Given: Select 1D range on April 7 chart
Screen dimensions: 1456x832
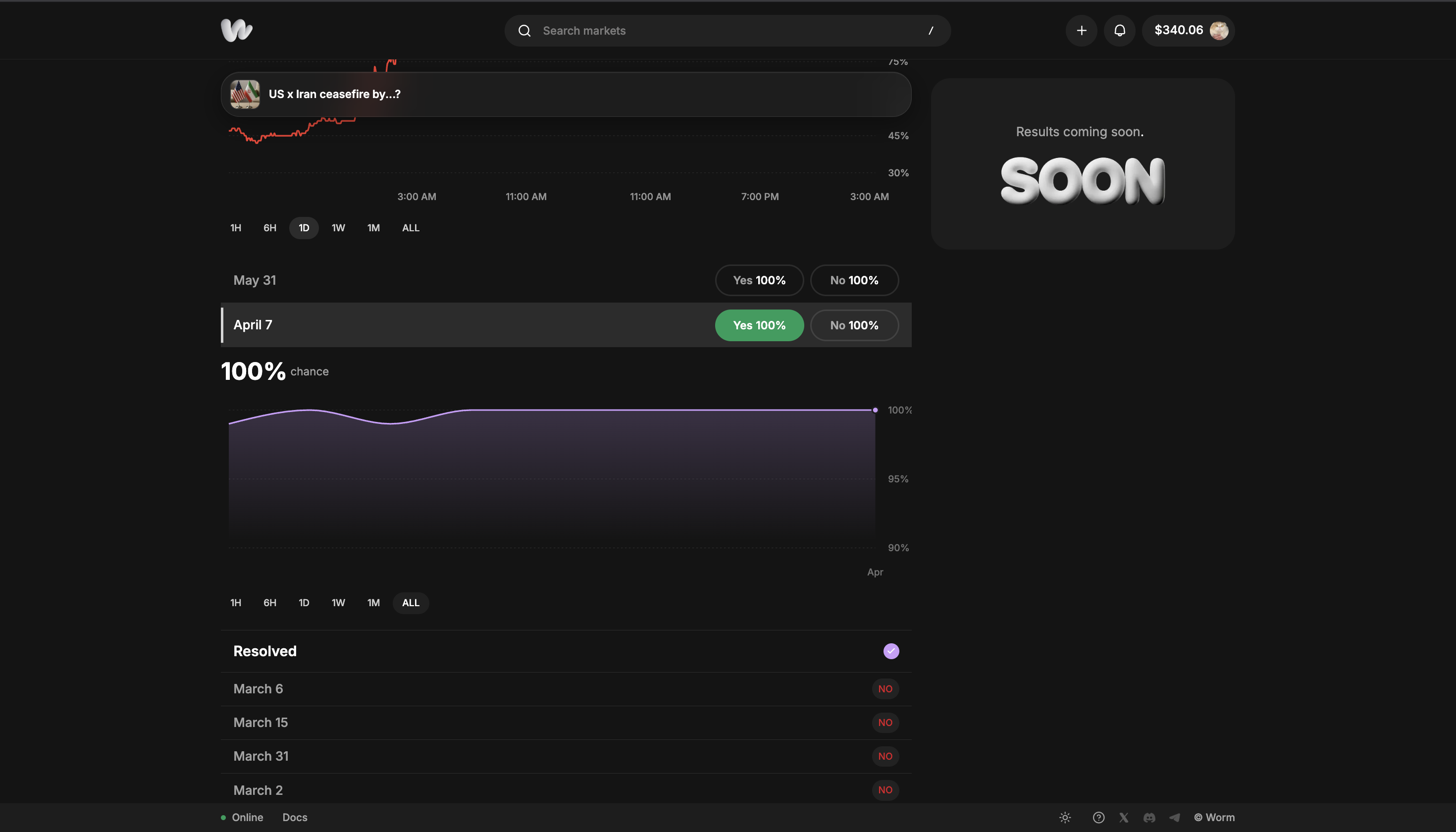Looking at the screenshot, I should click(x=304, y=603).
